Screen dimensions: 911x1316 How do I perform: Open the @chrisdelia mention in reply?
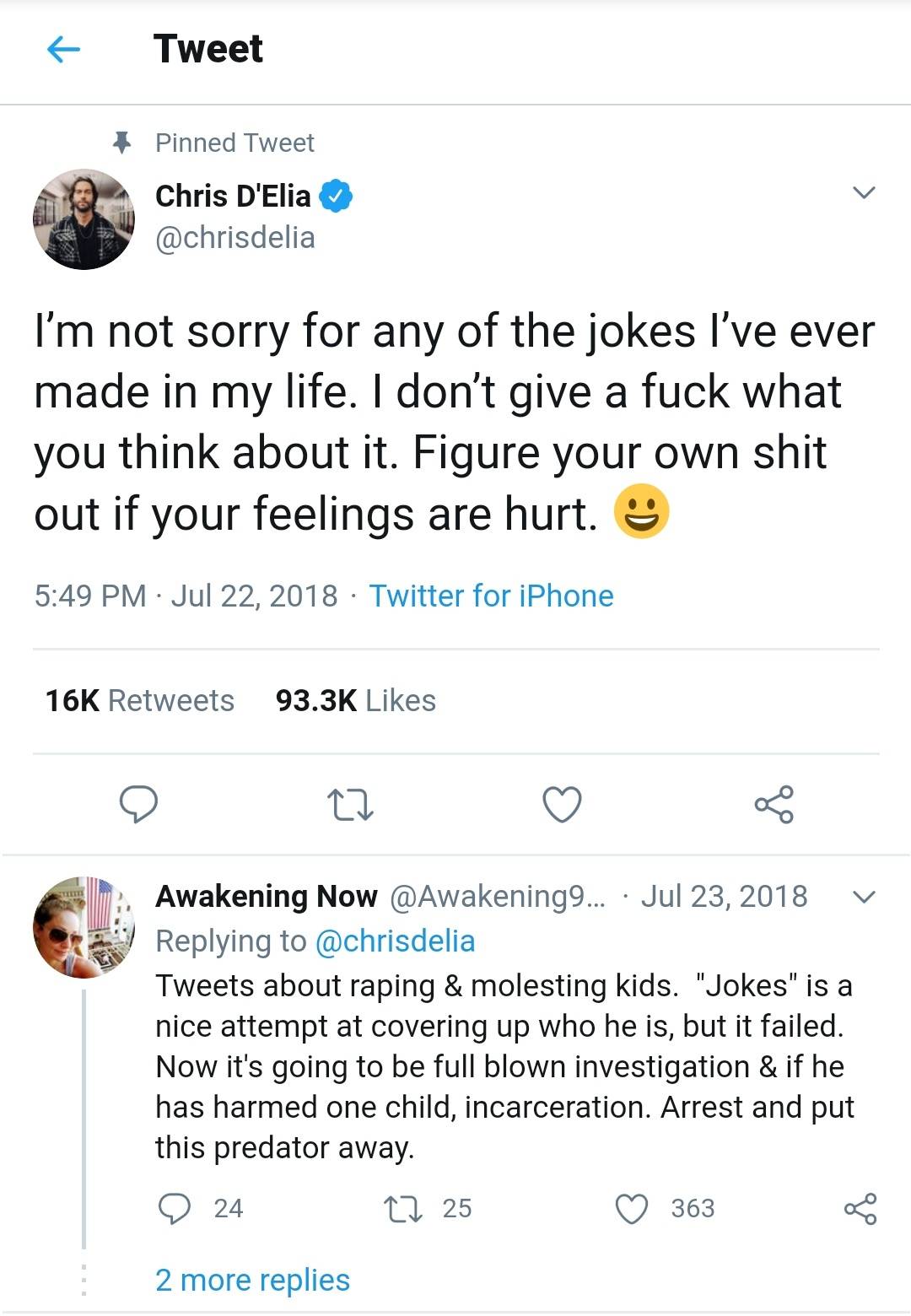click(394, 941)
